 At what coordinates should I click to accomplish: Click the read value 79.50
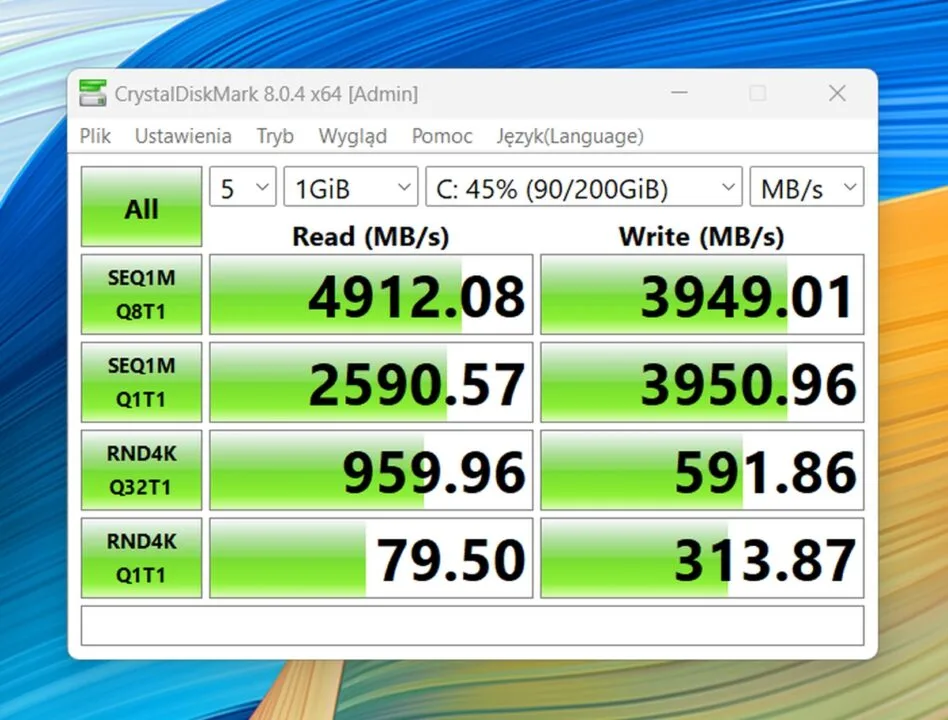click(371, 557)
